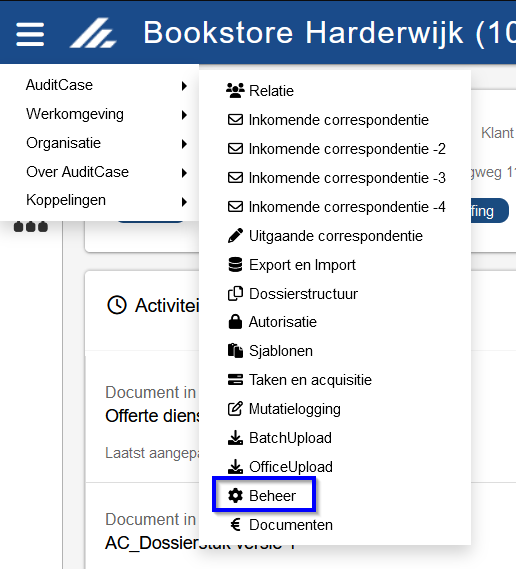The image size is (516, 569).
Task: Open the AC_Dossierstuk document link
Action: (x=200, y=543)
